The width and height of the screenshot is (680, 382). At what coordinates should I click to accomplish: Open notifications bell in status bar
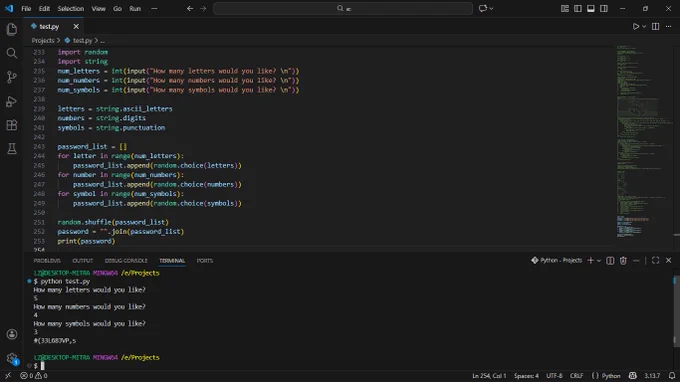tap(671, 376)
